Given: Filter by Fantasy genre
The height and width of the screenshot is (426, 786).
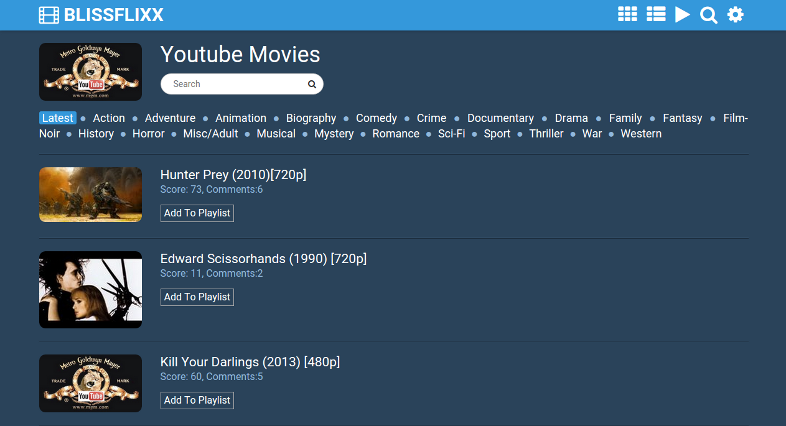Looking at the screenshot, I should [x=682, y=118].
